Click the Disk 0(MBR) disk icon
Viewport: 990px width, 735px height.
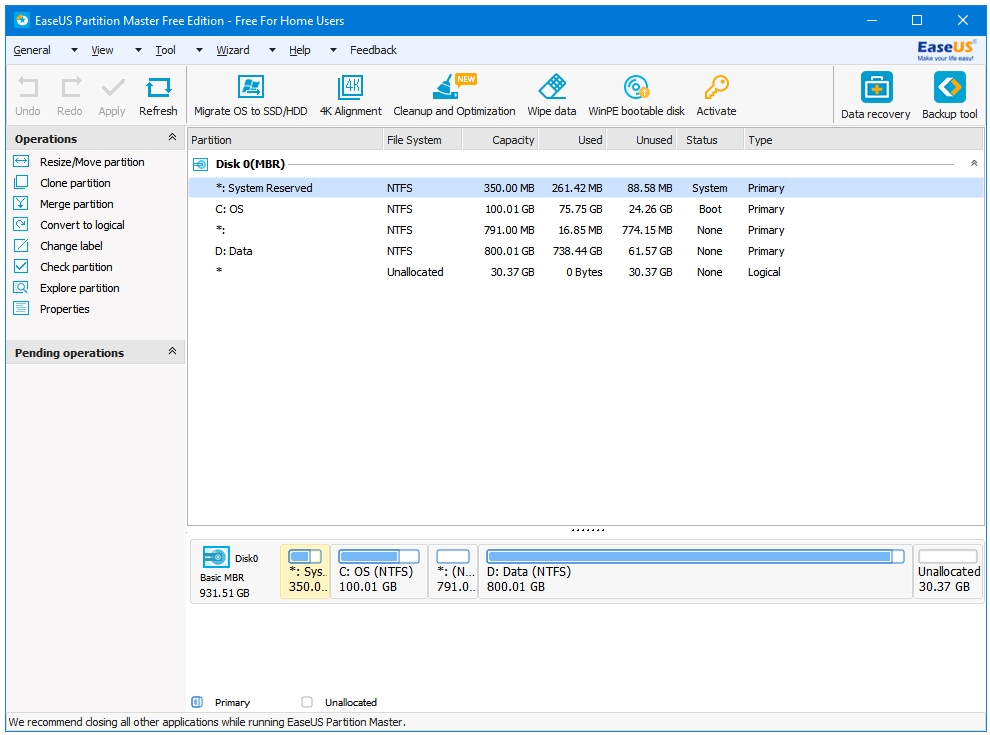click(x=200, y=164)
